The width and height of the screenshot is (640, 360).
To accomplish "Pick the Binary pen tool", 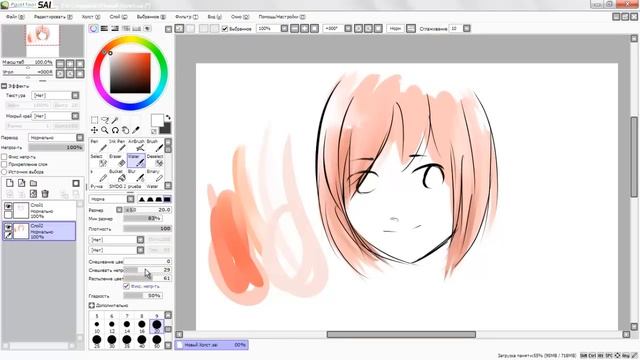I will coord(155,176).
